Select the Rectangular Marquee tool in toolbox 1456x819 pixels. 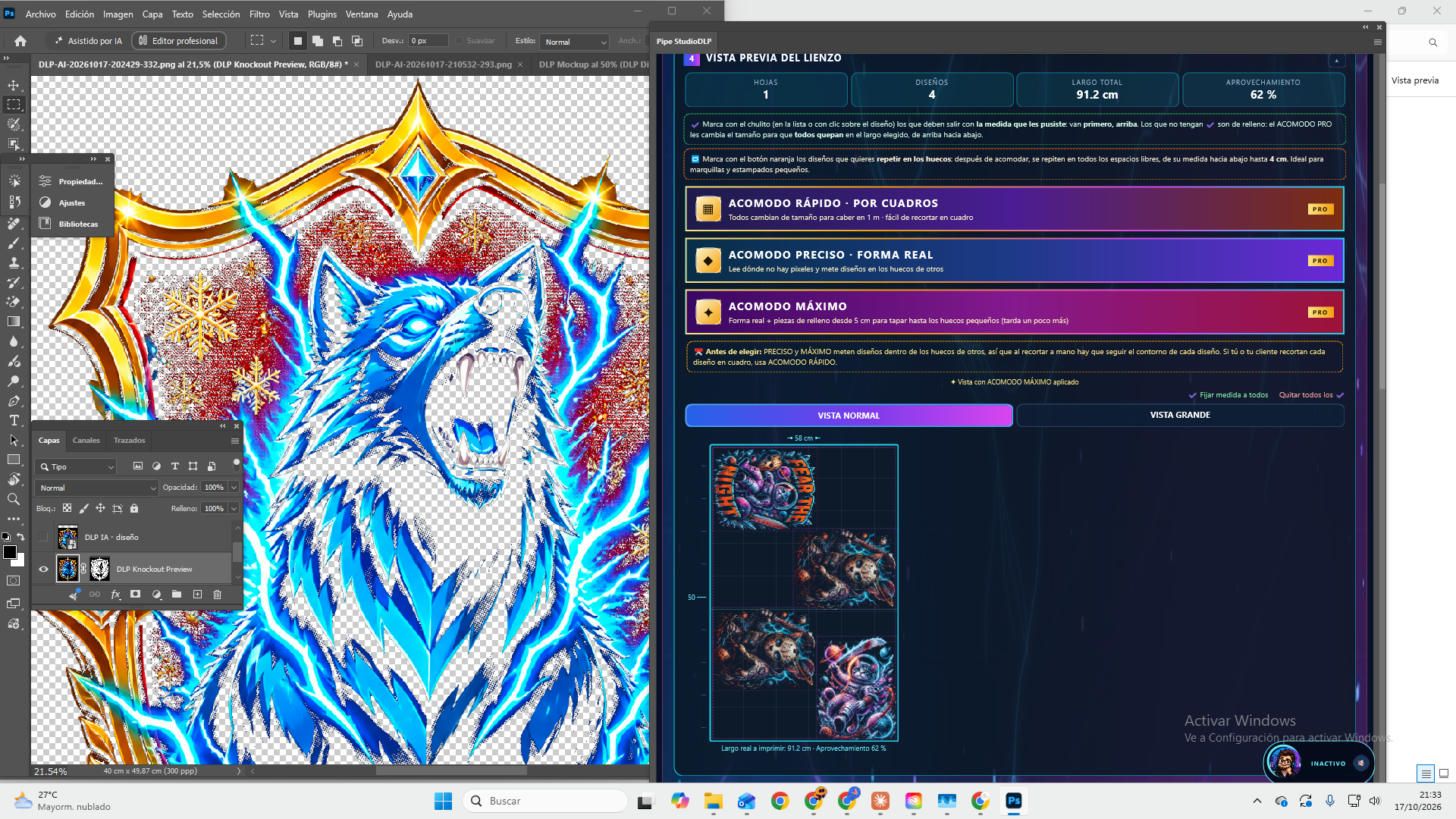[x=14, y=104]
